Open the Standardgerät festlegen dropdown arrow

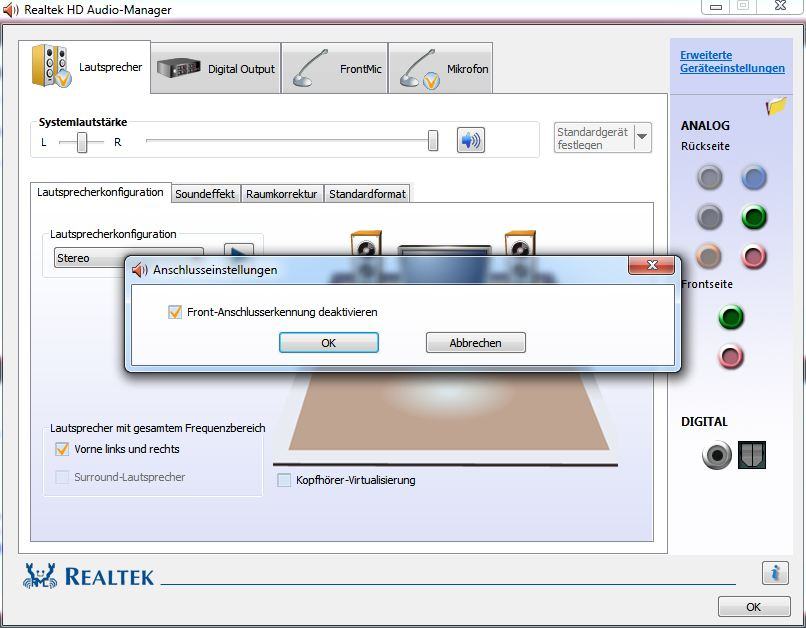pyautogui.click(x=643, y=137)
